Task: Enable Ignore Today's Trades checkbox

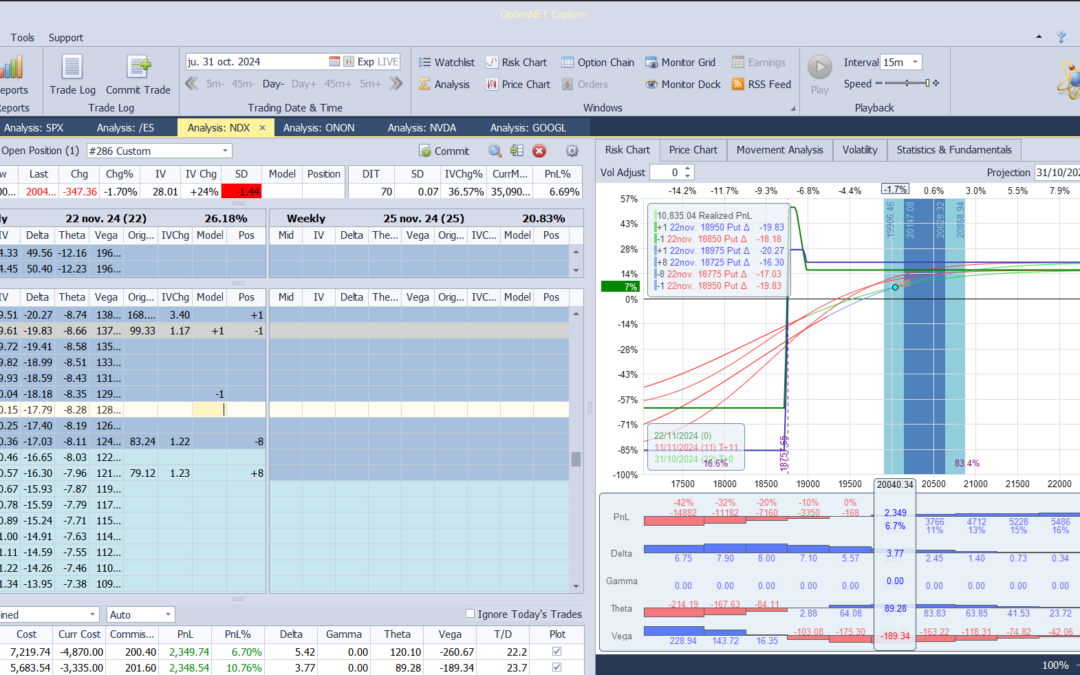Action: pos(471,614)
